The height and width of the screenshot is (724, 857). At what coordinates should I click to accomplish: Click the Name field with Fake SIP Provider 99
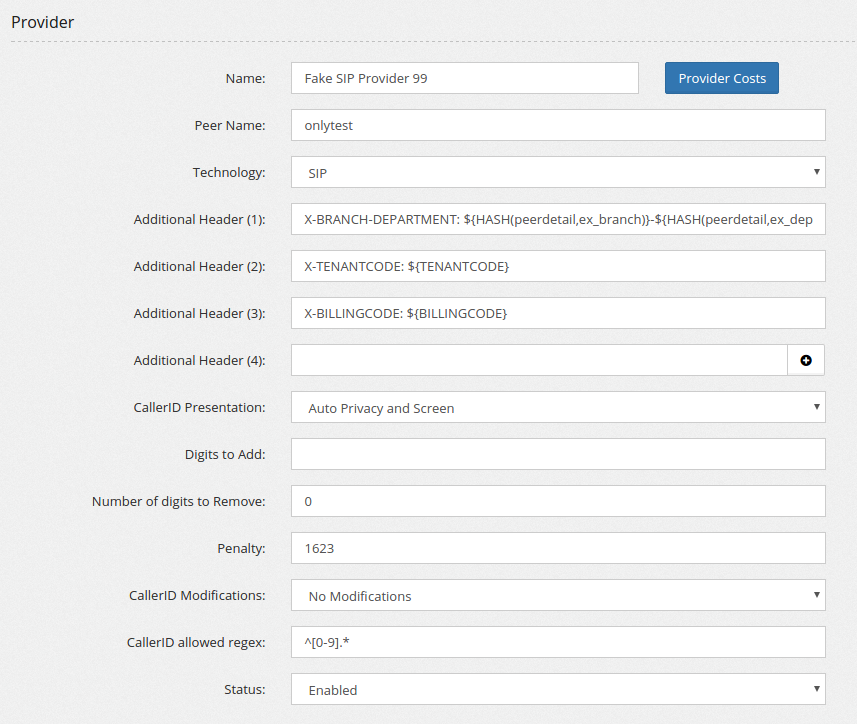[464, 78]
